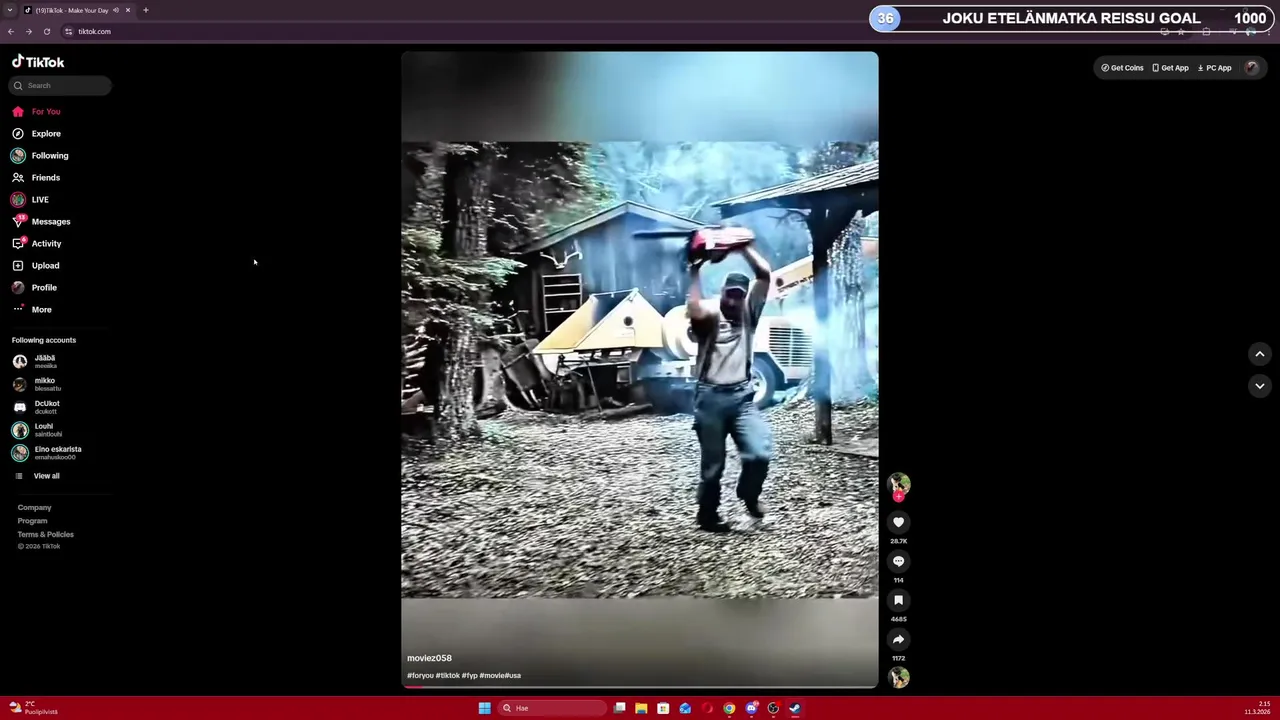Open the tab search dropdown arrow

point(10,10)
